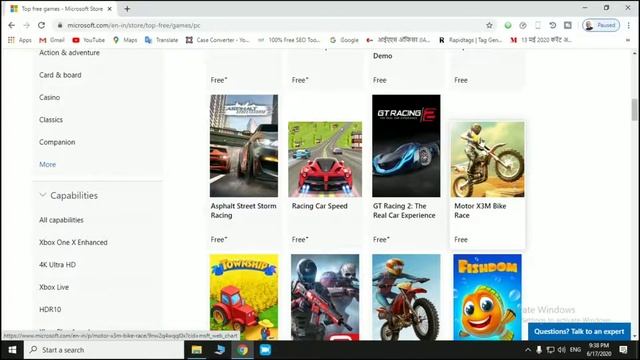Close the Top free games tab
Image resolution: width=640 pixels, height=360 pixels.
pyautogui.click(x=109, y=9)
